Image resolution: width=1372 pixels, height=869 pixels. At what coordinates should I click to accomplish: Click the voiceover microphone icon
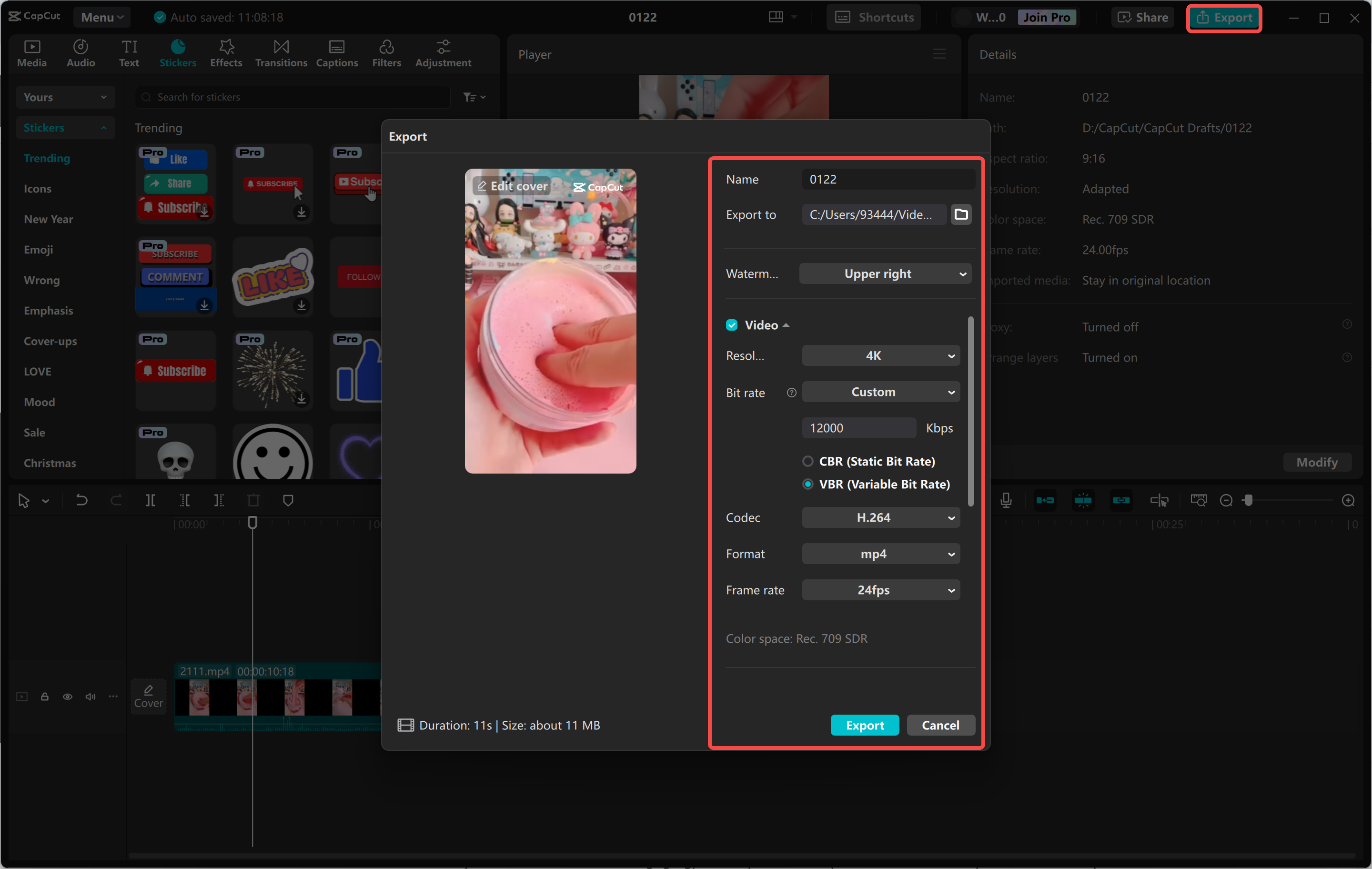coord(1006,500)
